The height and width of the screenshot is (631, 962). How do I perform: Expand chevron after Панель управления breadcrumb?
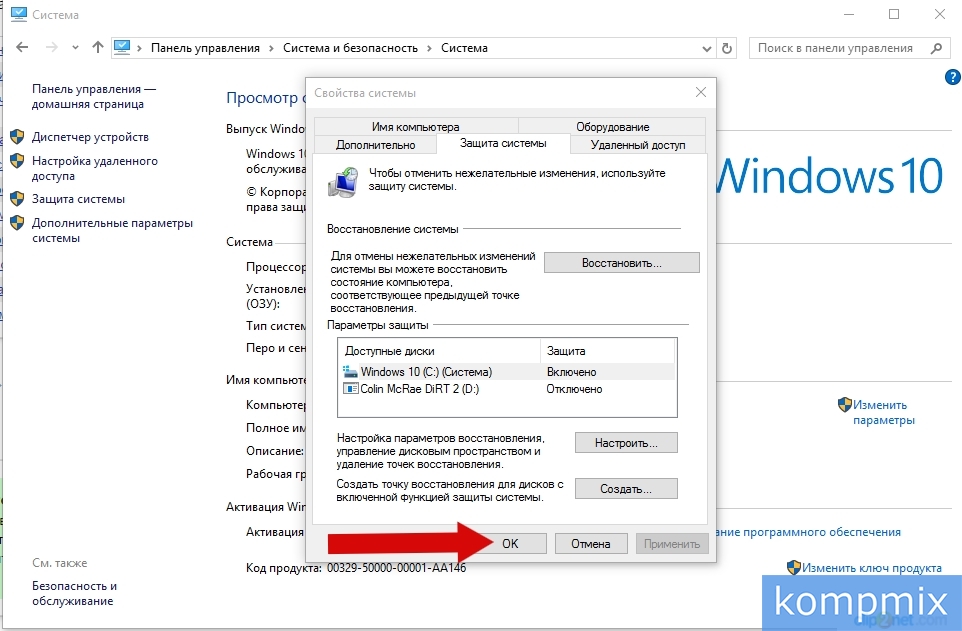pos(271,48)
